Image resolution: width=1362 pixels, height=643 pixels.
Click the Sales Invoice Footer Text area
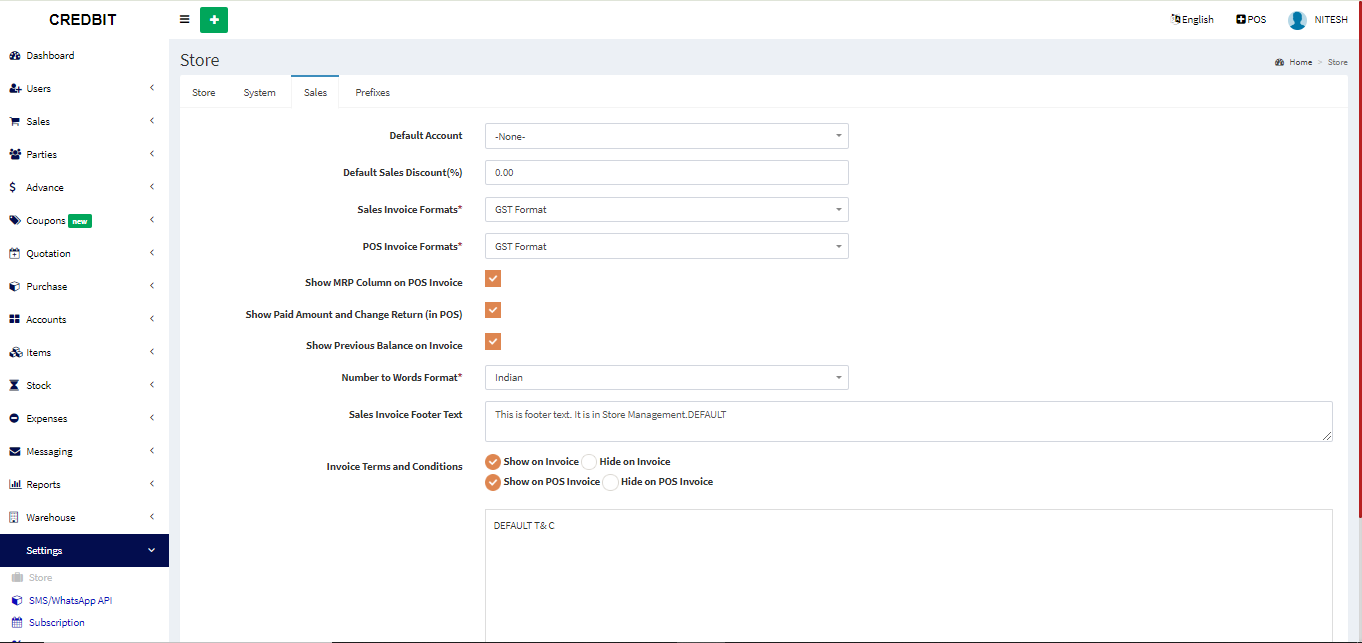pyautogui.click(x=909, y=421)
